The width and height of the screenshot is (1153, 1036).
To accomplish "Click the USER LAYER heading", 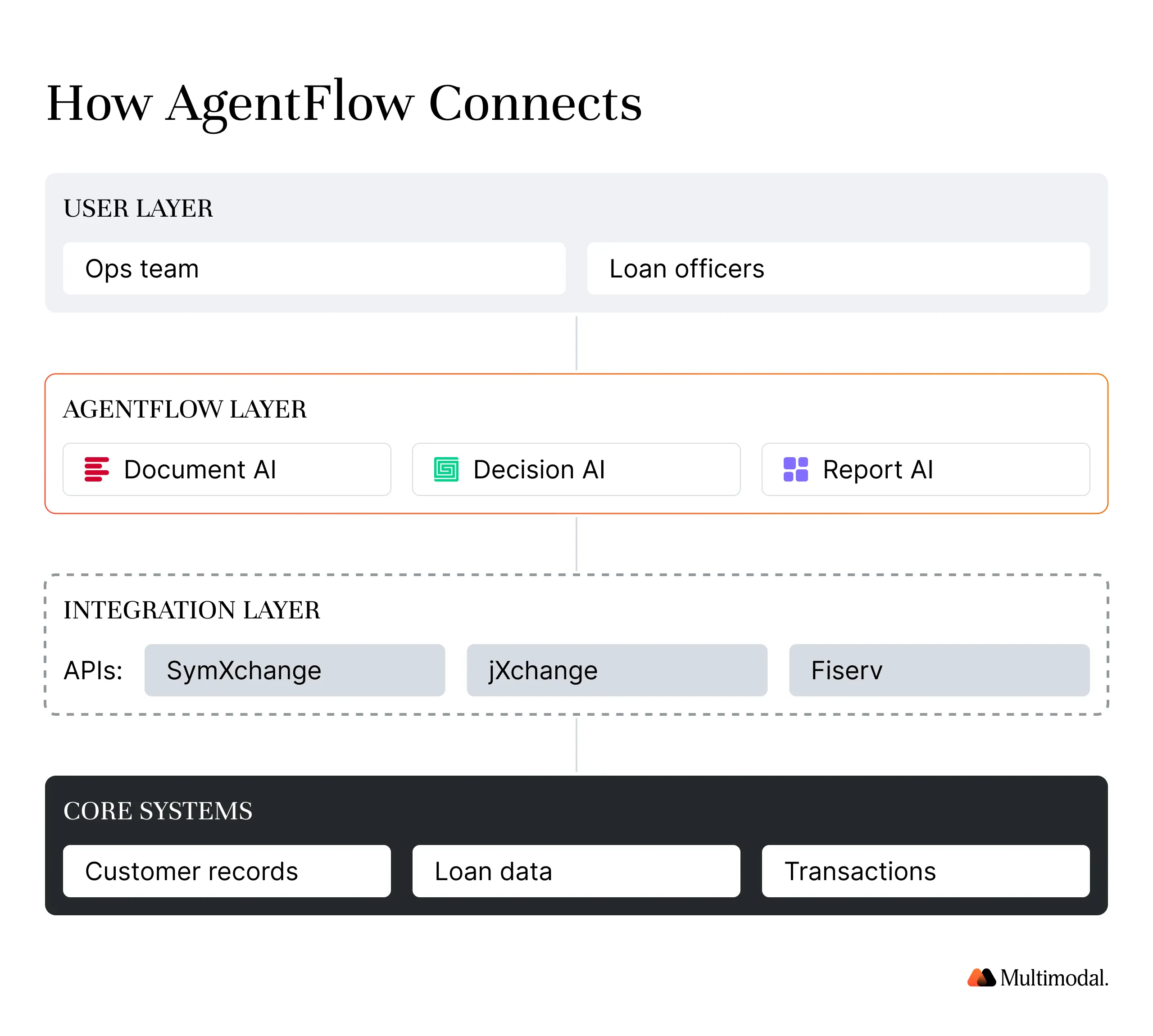I will pos(138,209).
